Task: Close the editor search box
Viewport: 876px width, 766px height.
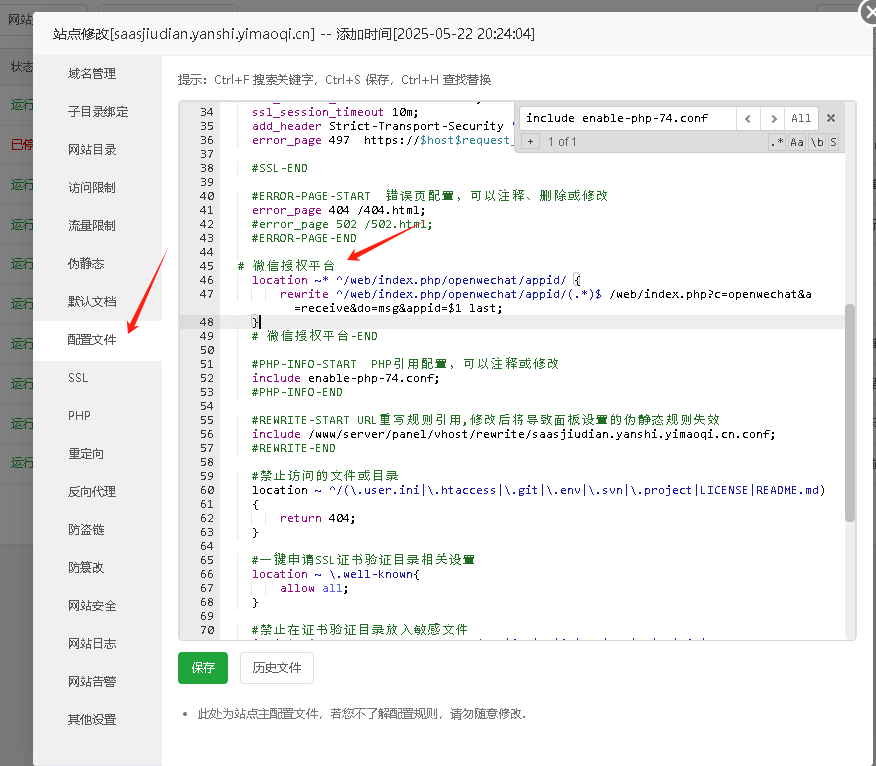Action: 831,118
